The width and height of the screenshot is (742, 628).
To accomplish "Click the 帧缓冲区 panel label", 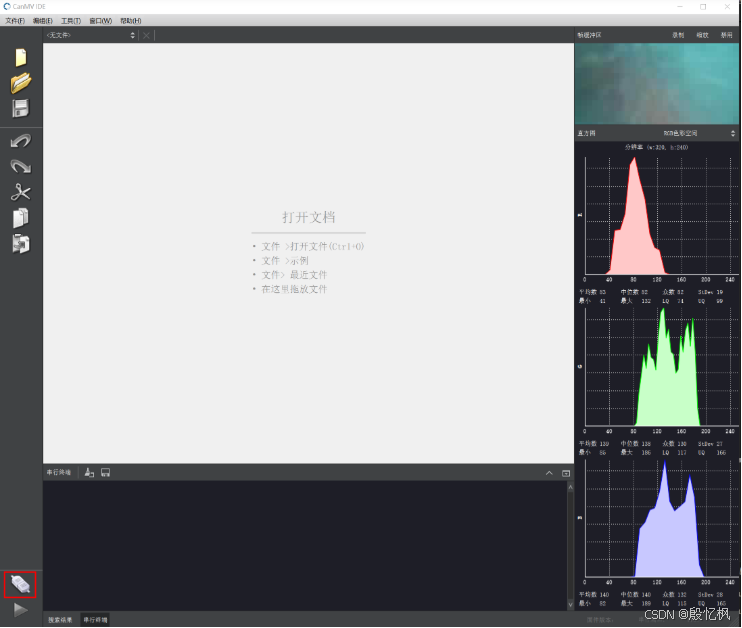I will click(x=589, y=35).
